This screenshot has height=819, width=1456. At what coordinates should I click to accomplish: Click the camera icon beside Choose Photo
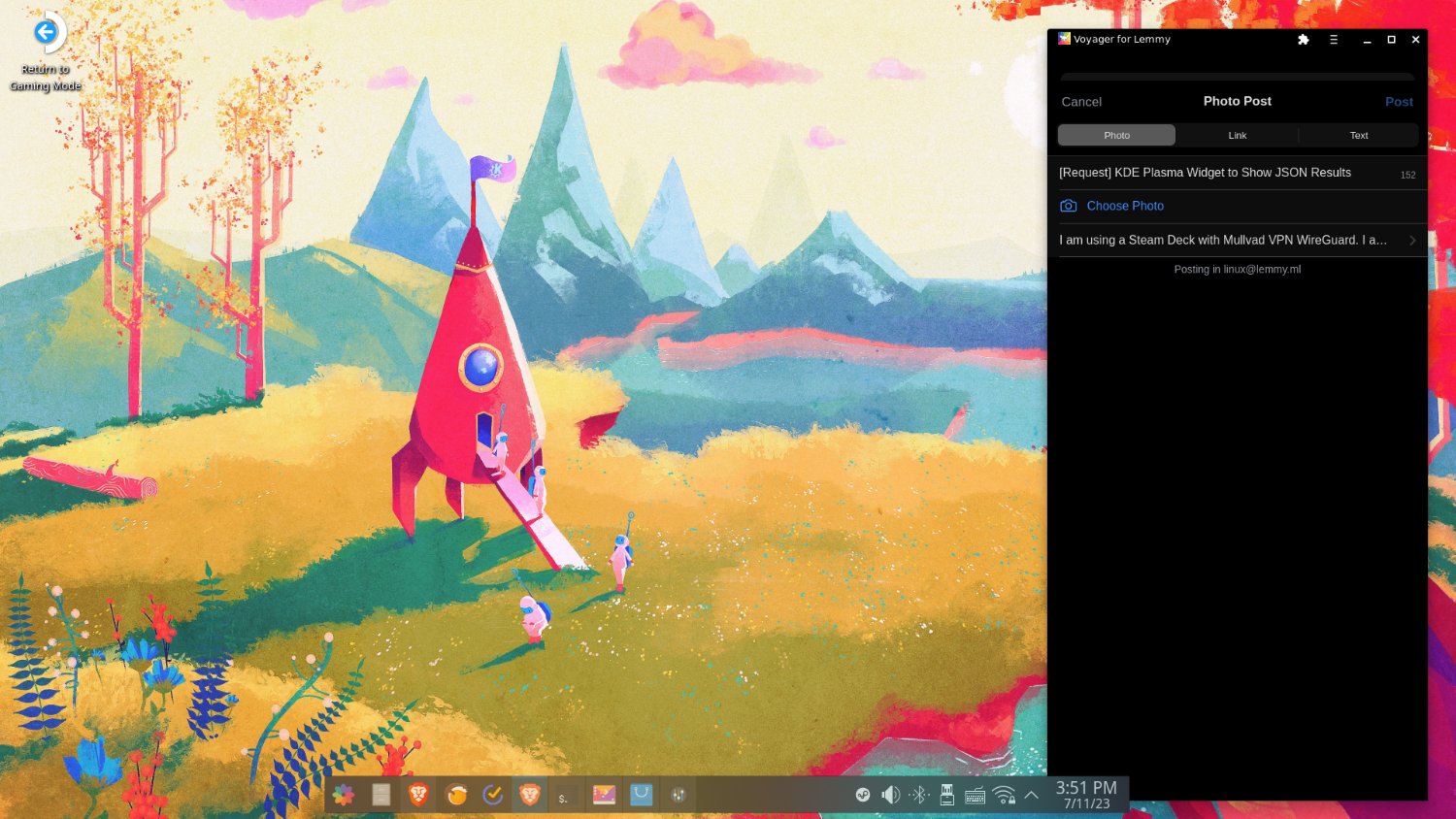1068,206
